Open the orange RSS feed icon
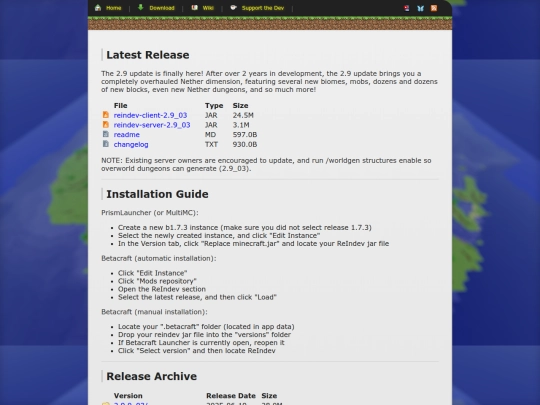The image size is (540, 405). point(434,8)
